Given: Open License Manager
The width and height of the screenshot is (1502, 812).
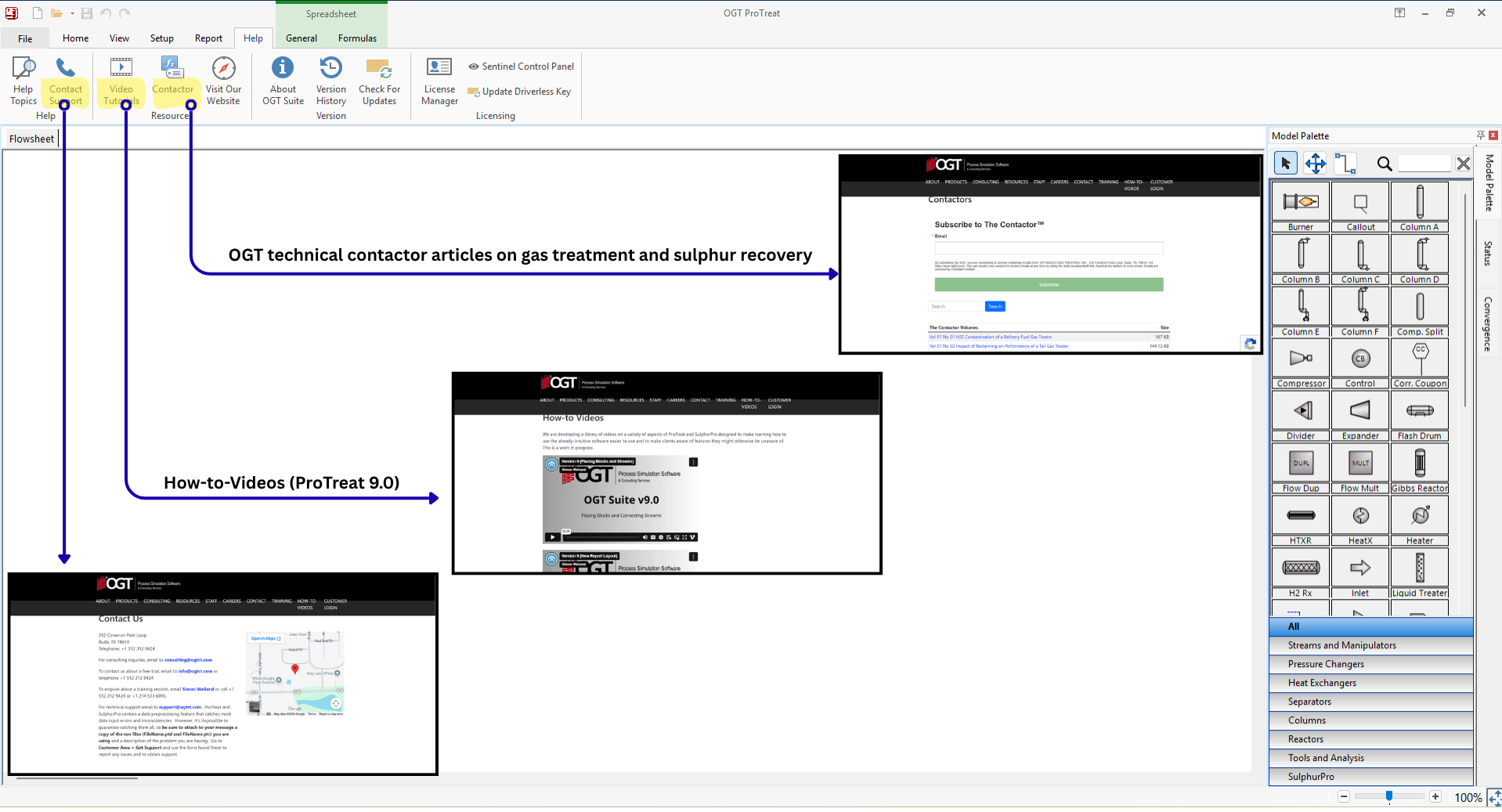Looking at the screenshot, I should point(439,81).
